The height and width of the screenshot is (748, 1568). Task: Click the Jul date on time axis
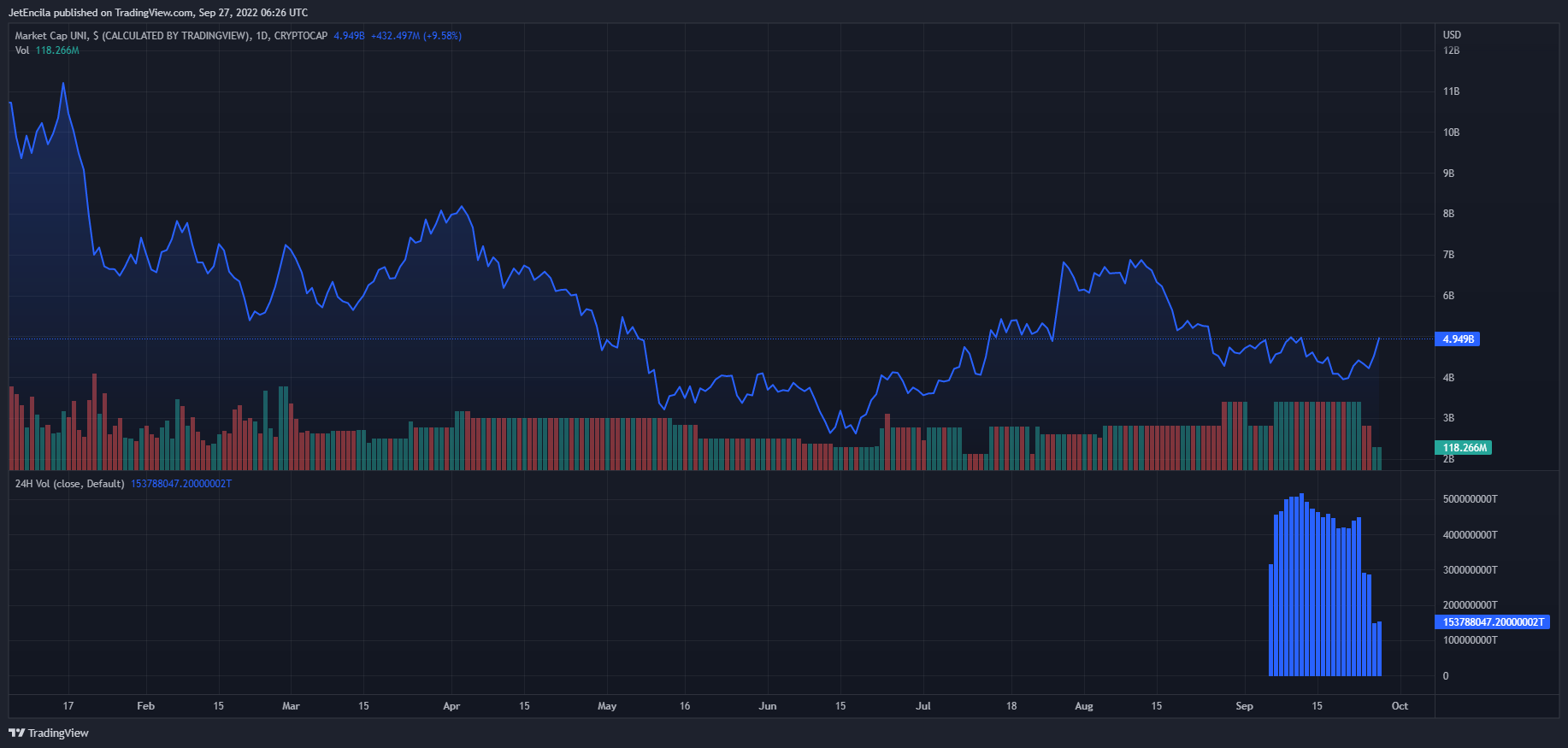point(923,706)
